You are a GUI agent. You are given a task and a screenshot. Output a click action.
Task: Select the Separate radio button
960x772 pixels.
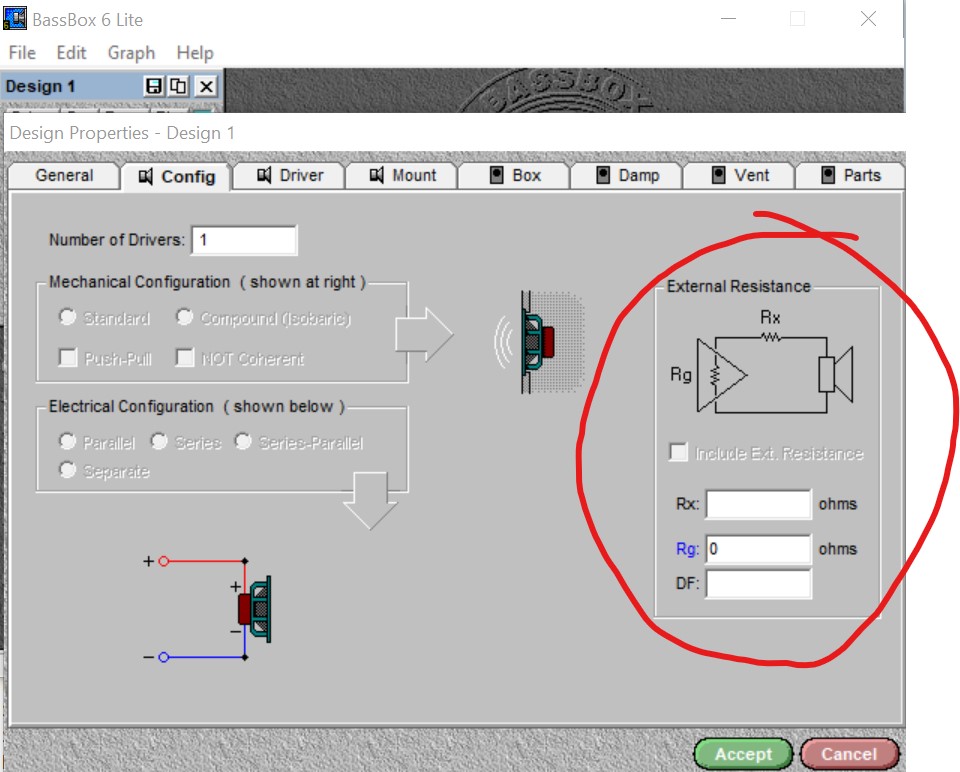(67, 470)
